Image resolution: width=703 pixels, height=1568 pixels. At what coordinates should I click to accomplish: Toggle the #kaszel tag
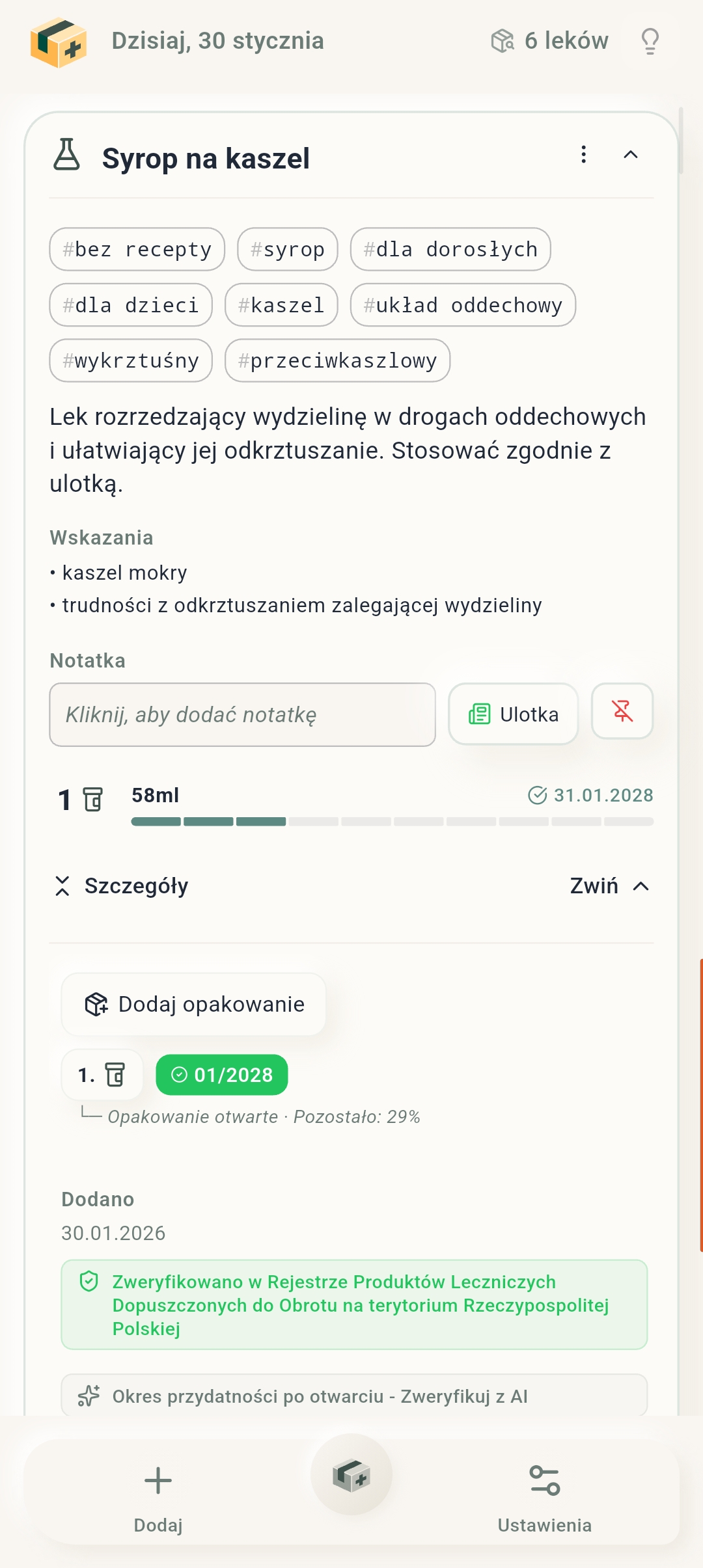[281, 304]
